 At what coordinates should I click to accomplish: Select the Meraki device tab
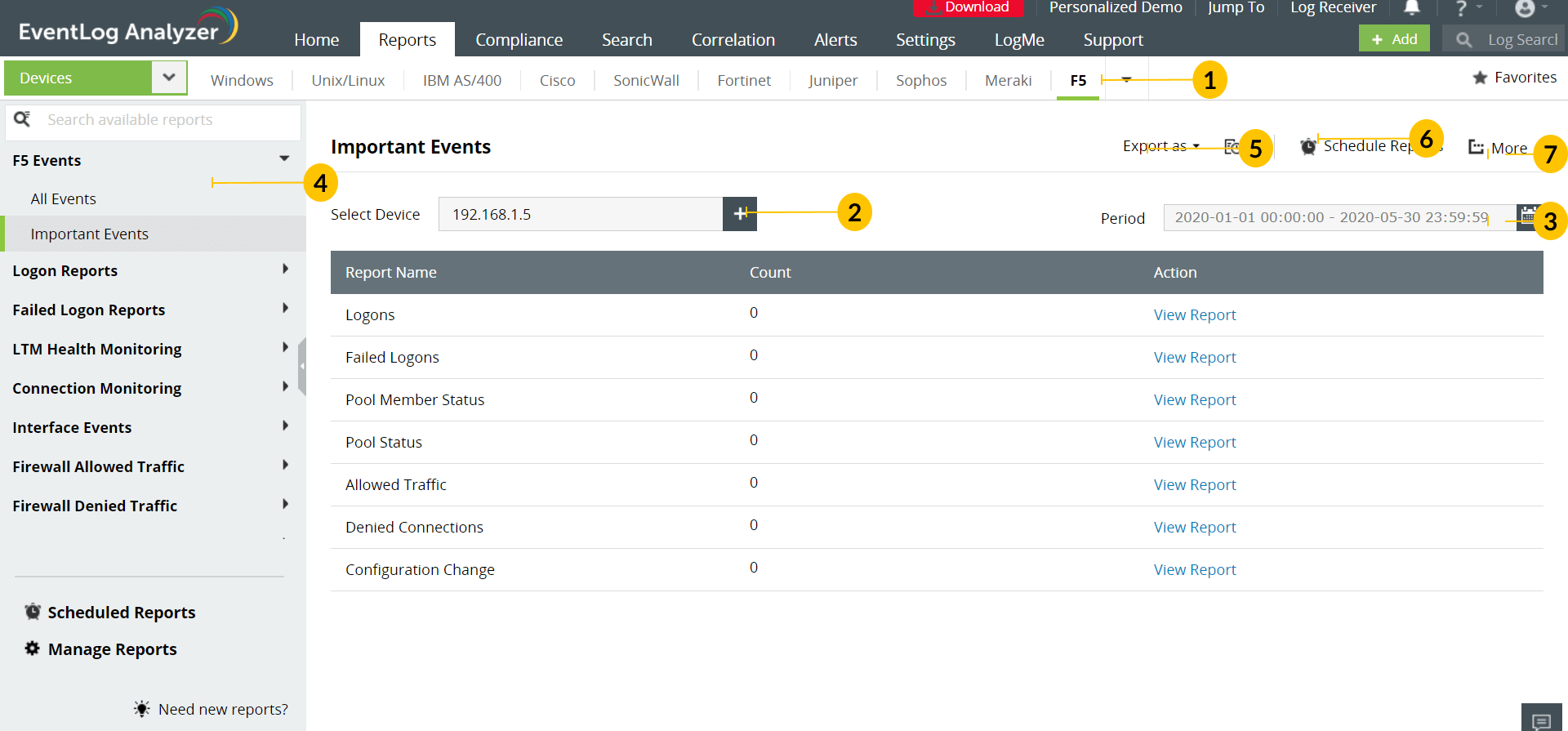click(1009, 80)
